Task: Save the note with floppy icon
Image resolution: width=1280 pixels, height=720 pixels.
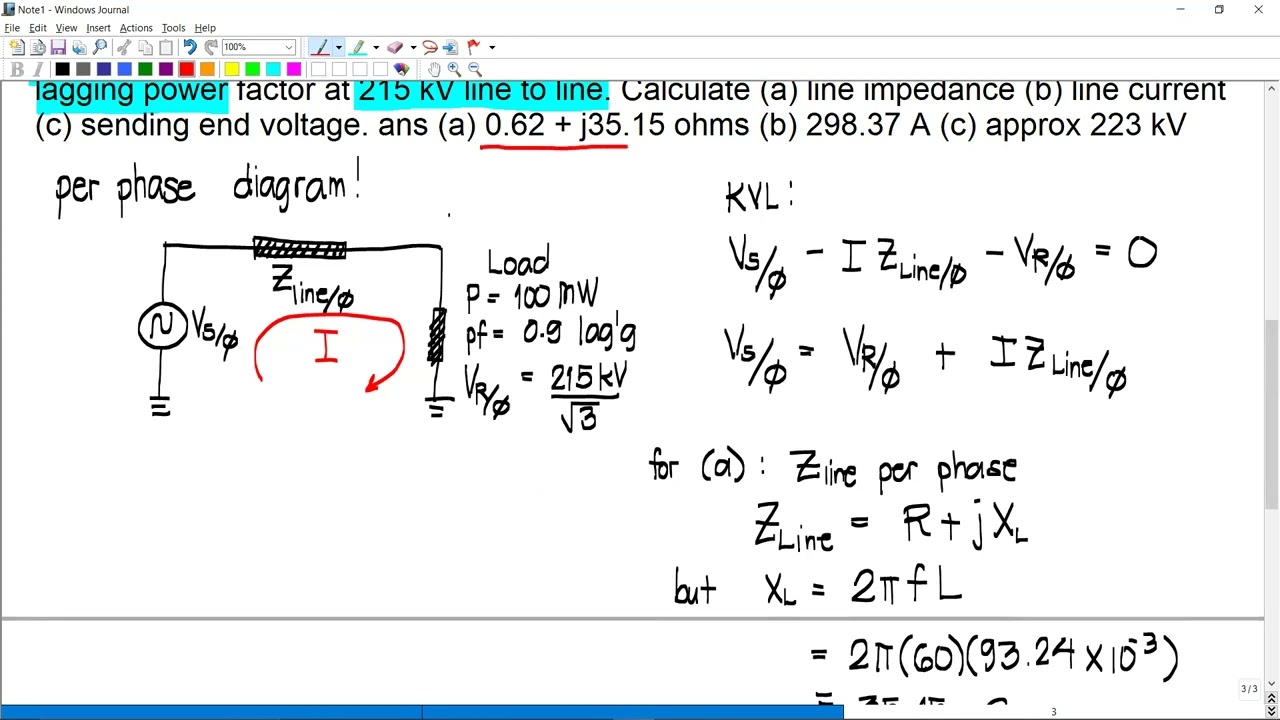Action: pos(58,47)
